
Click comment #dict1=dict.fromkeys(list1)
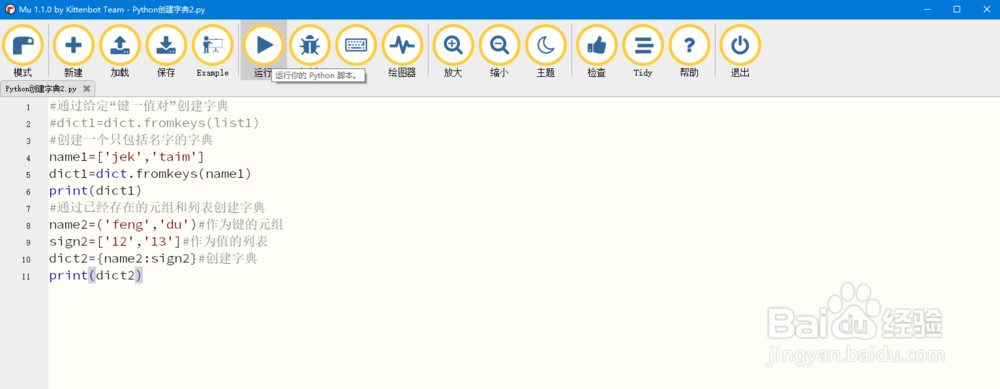click(x=154, y=122)
